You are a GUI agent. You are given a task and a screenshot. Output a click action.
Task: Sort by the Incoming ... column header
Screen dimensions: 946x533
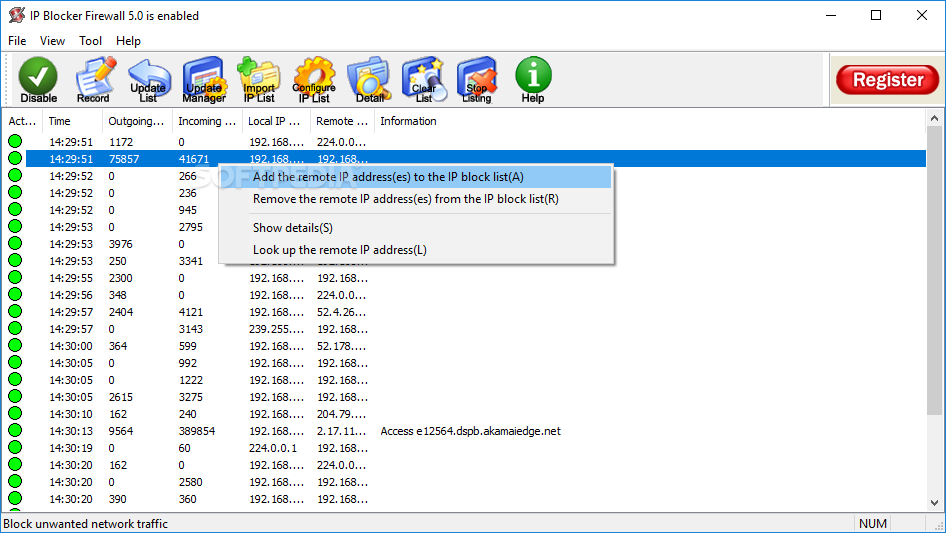click(208, 121)
